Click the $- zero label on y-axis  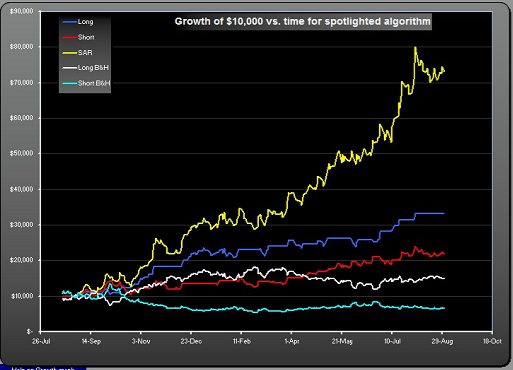tap(30, 332)
